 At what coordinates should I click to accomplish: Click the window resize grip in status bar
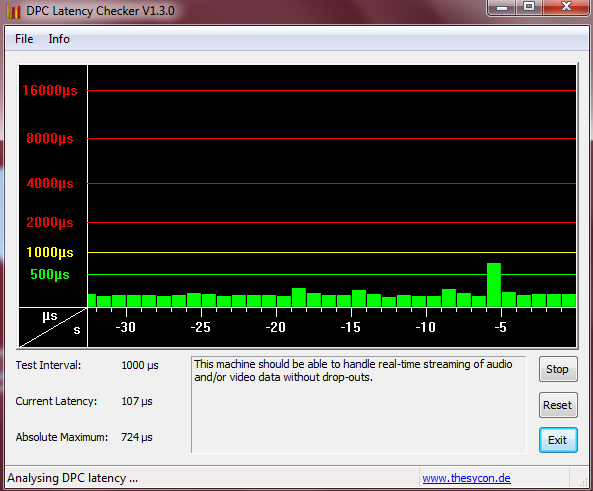583,481
